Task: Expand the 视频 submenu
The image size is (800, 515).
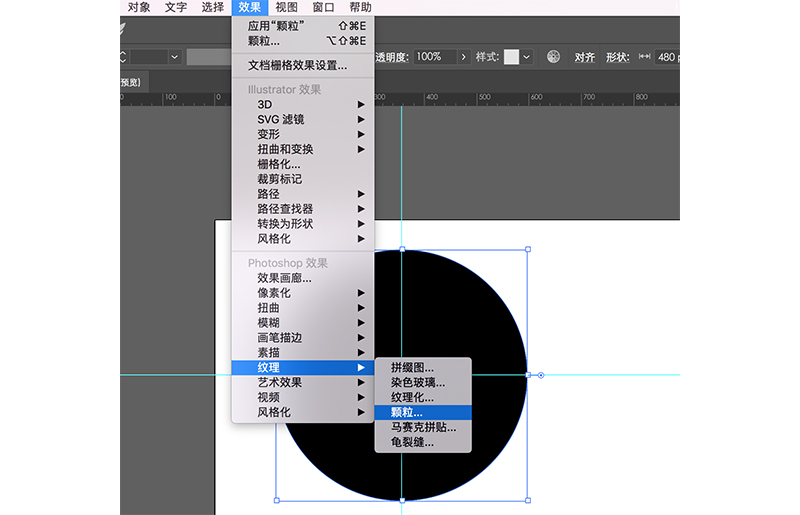Action: point(303,397)
